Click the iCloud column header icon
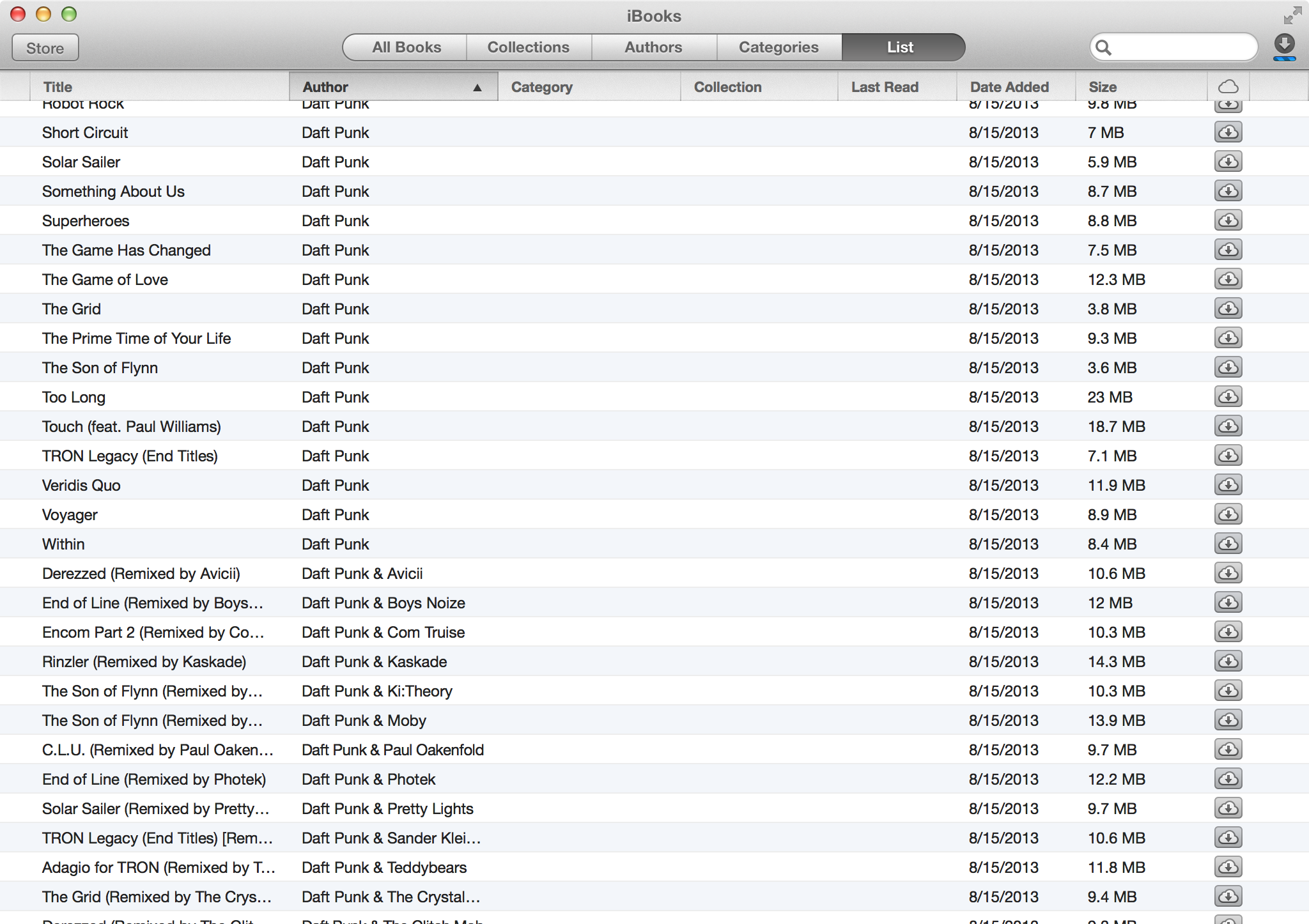The width and height of the screenshot is (1309, 924). click(x=1228, y=87)
